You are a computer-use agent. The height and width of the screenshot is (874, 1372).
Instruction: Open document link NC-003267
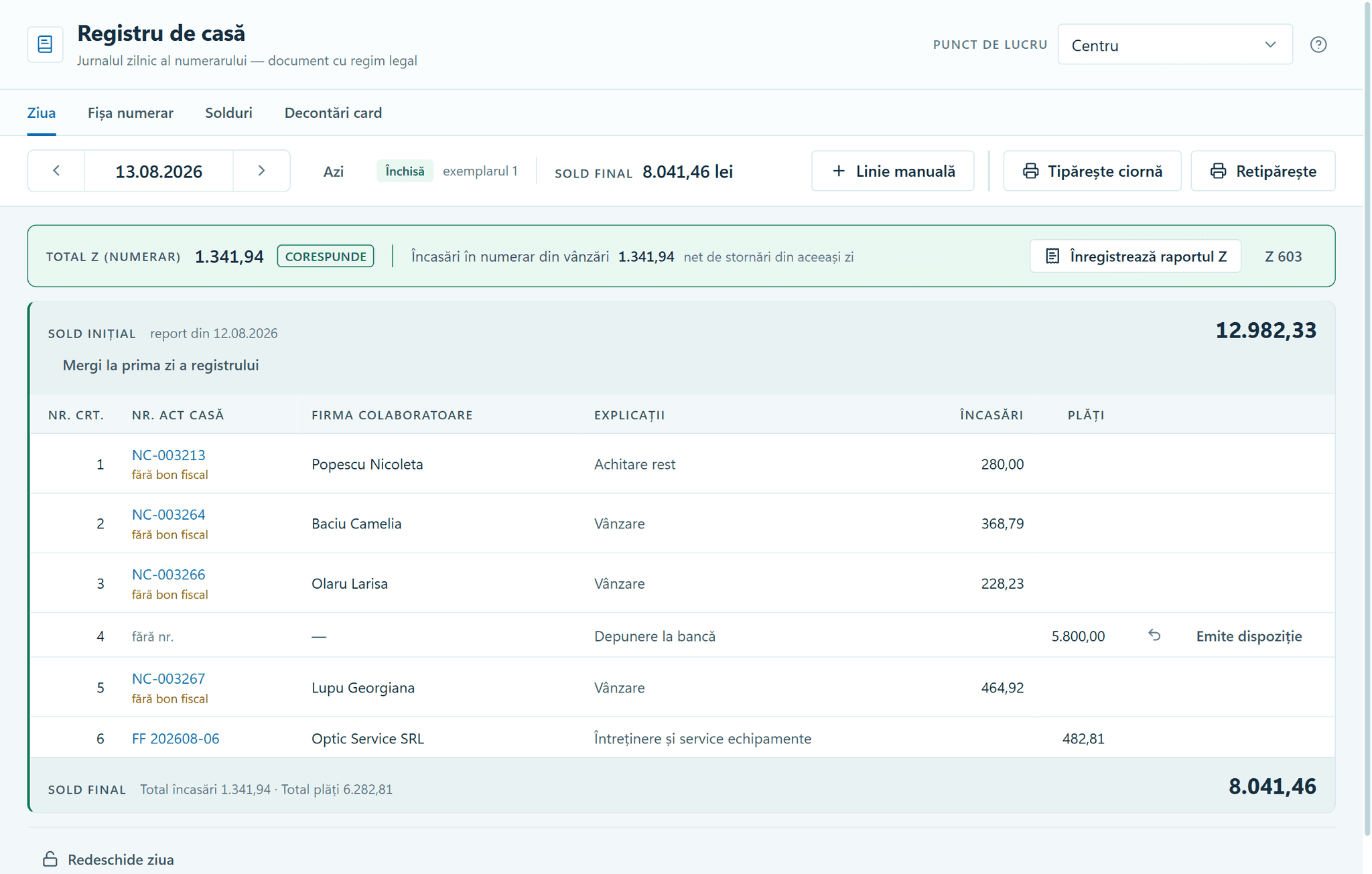click(169, 678)
